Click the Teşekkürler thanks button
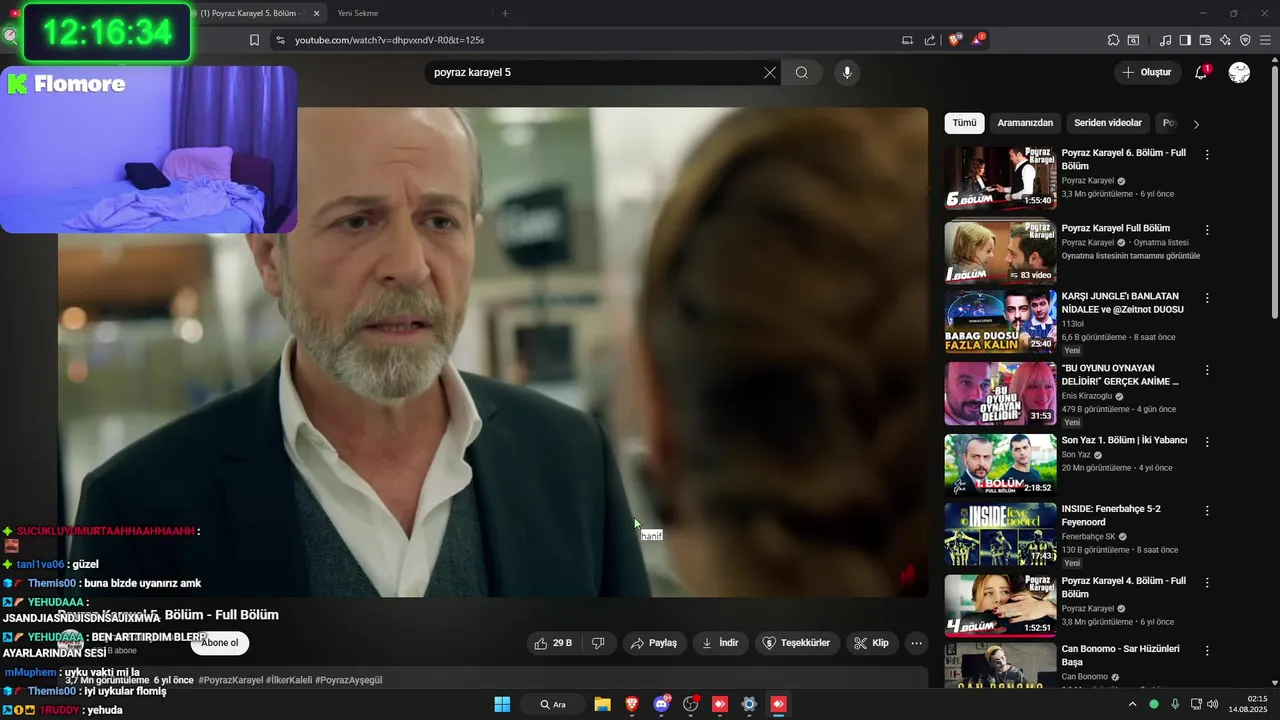This screenshot has width=1280, height=720. tap(796, 643)
